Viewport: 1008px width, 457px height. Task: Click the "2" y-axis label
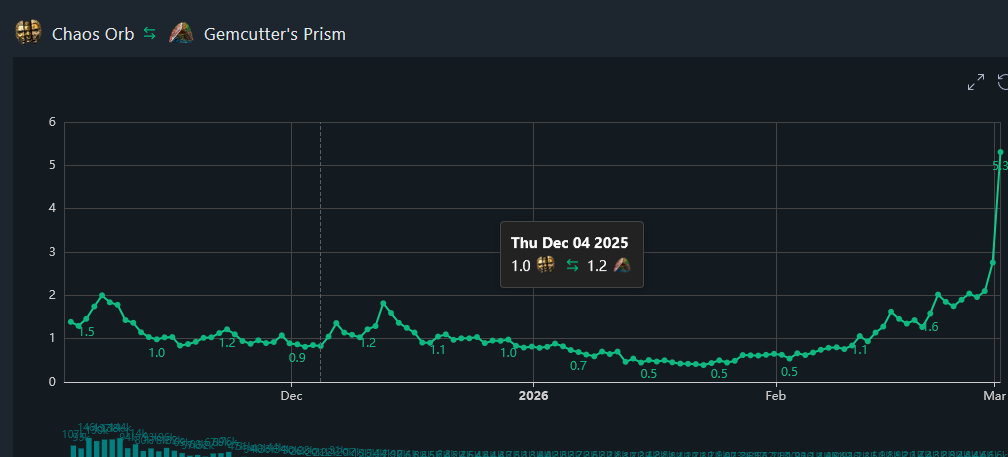click(52, 295)
